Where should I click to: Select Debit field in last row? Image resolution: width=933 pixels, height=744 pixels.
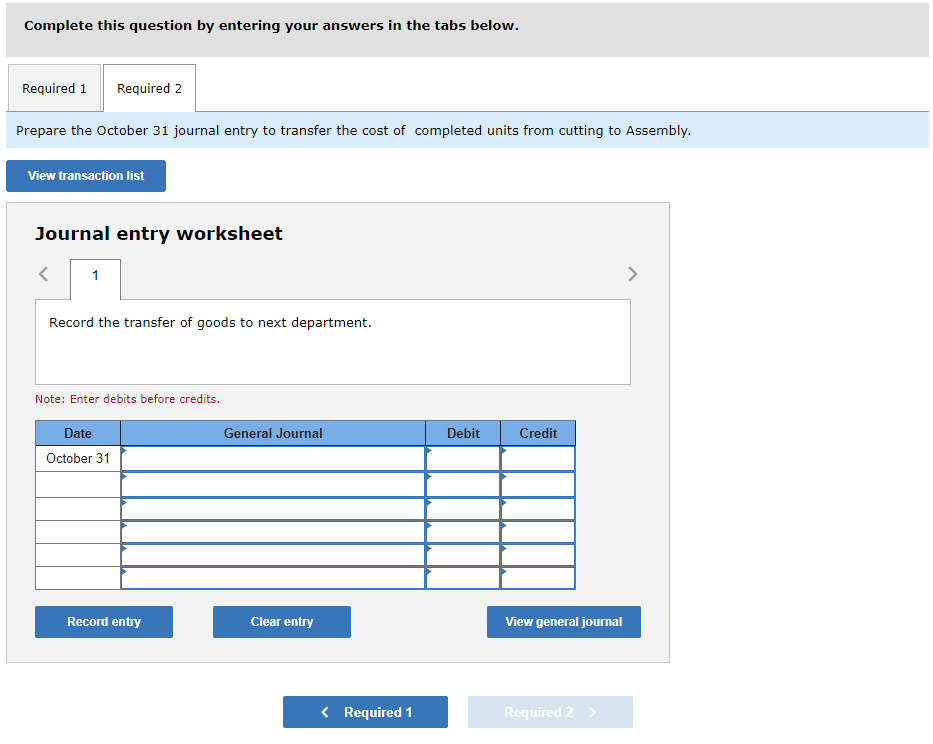point(463,578)
